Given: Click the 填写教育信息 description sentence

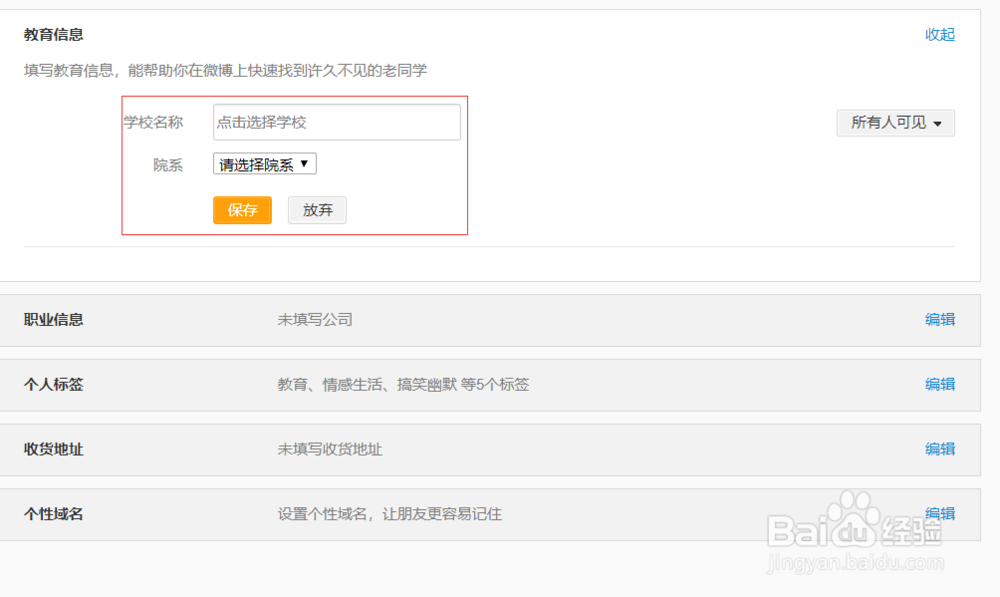Looking at the screenshot, I should click(225, 70).
